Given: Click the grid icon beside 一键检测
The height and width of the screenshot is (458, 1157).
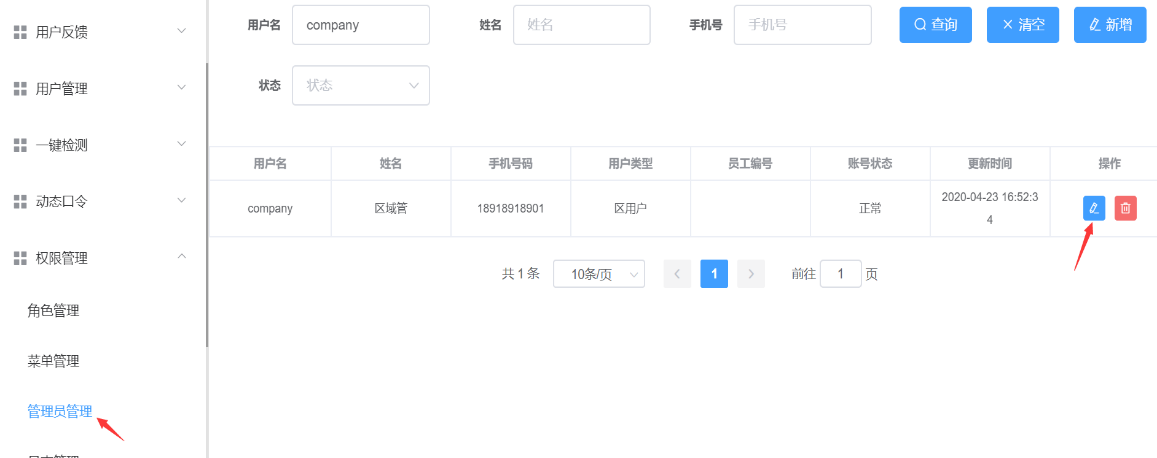Looking at the screenshot, I should [20, 145].
